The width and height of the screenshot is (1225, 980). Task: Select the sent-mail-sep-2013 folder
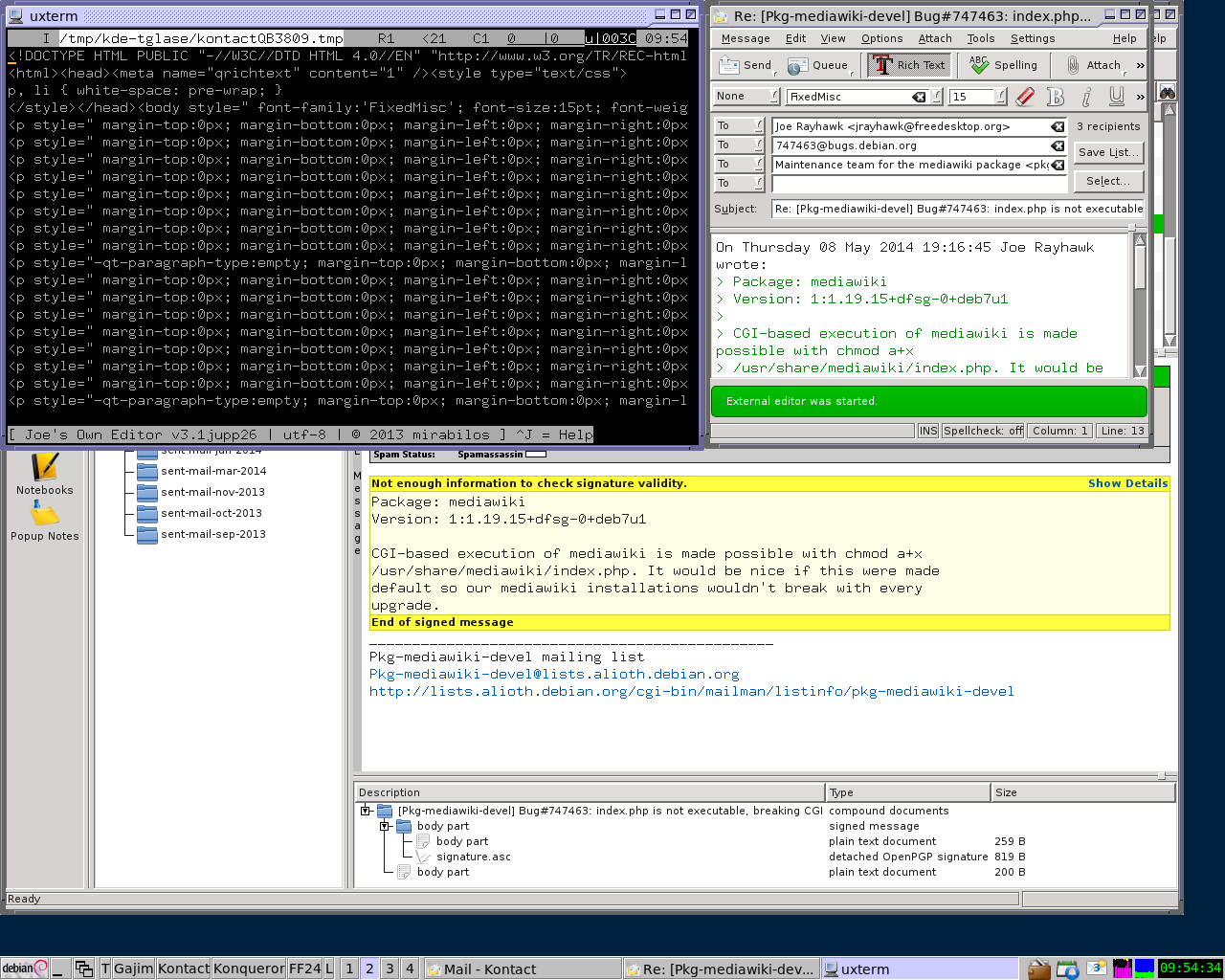pyautogui.click(x=213, y=534)
